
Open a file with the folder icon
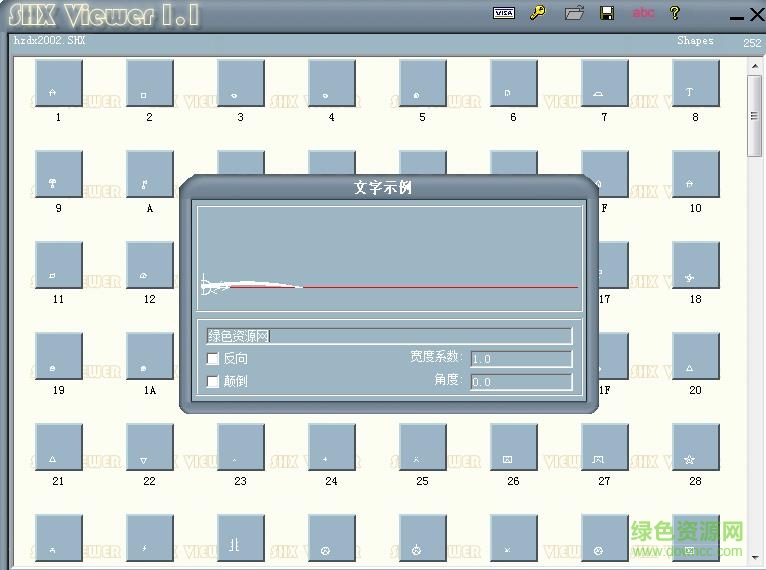(x=574, y=13)
